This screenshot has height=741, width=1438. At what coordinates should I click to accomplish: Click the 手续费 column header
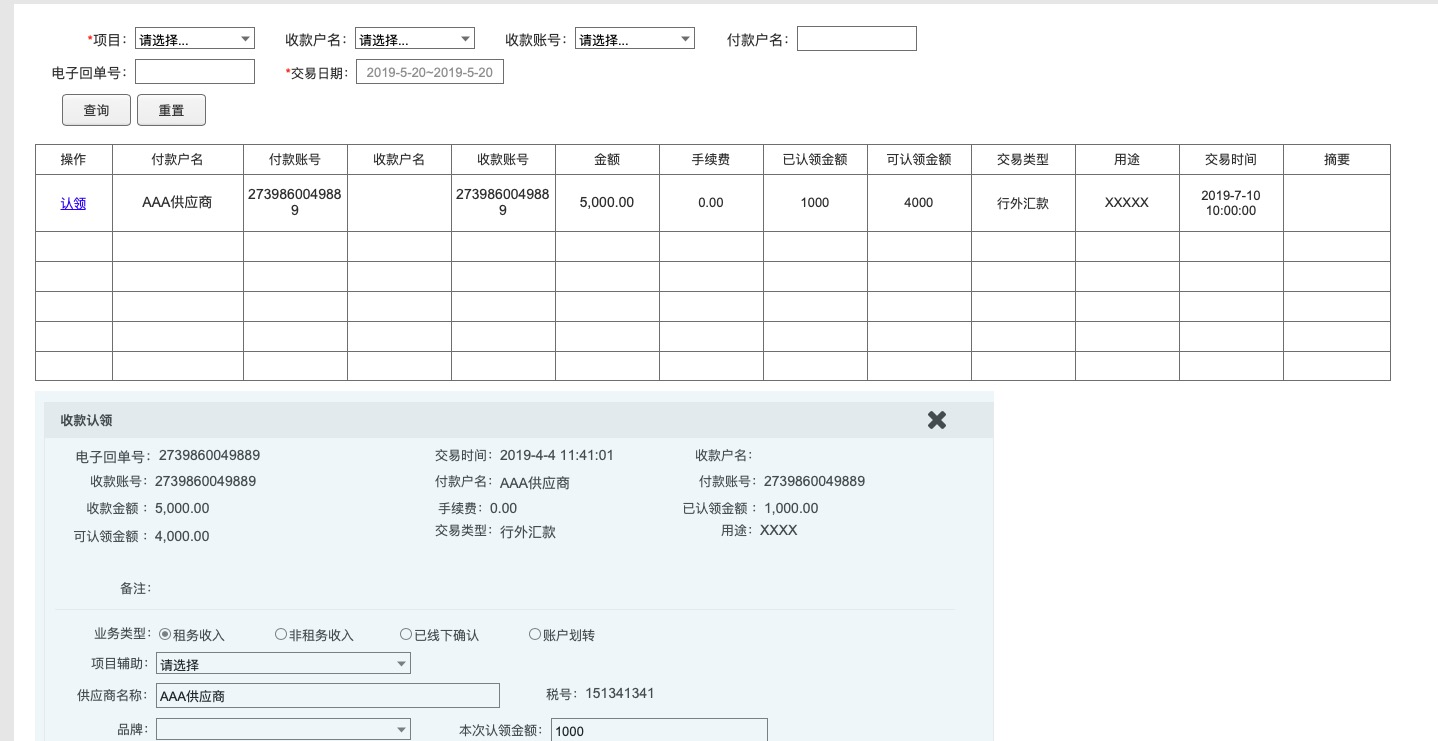click(711, 160)
